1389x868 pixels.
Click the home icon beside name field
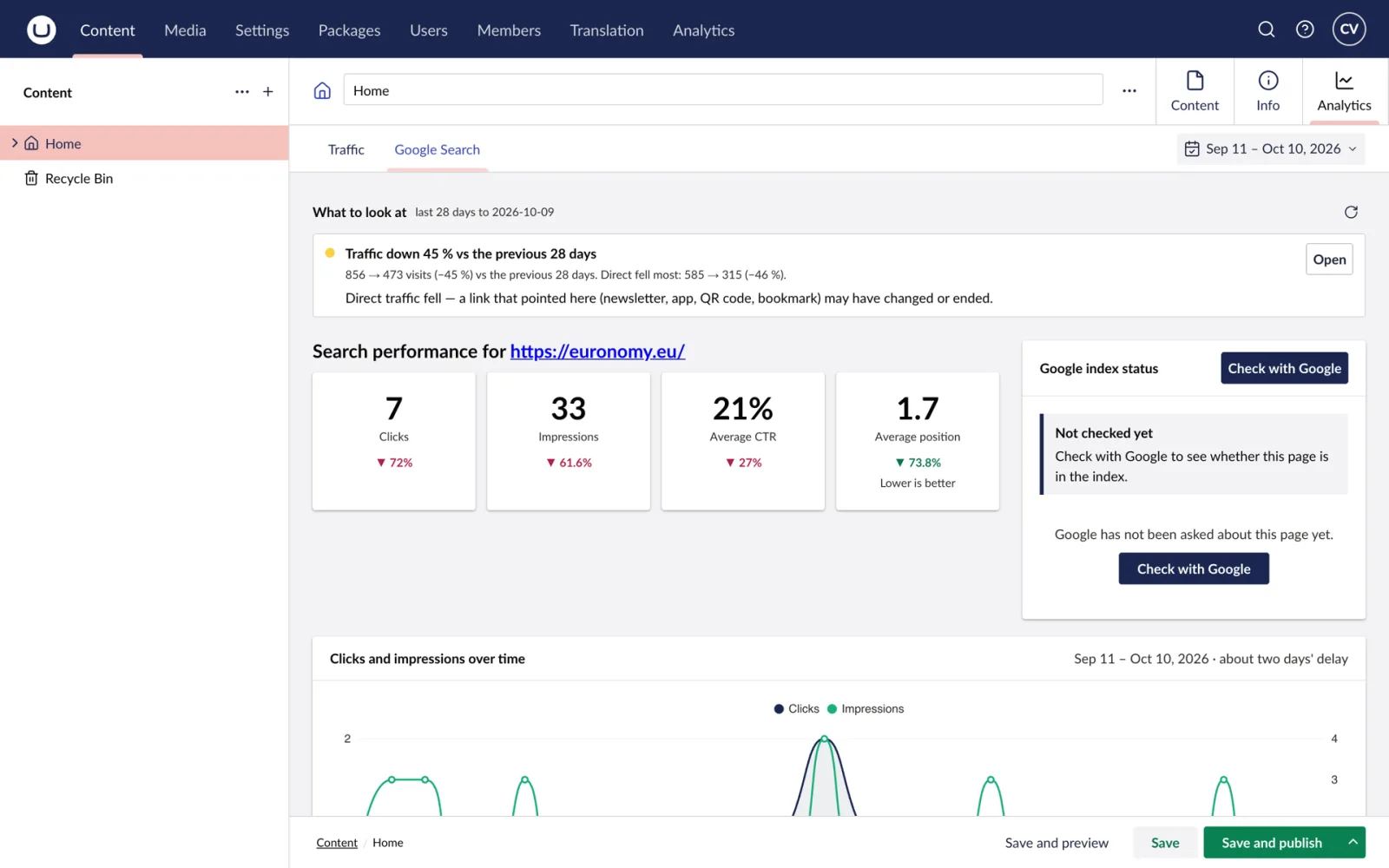(x=322, y=90)
